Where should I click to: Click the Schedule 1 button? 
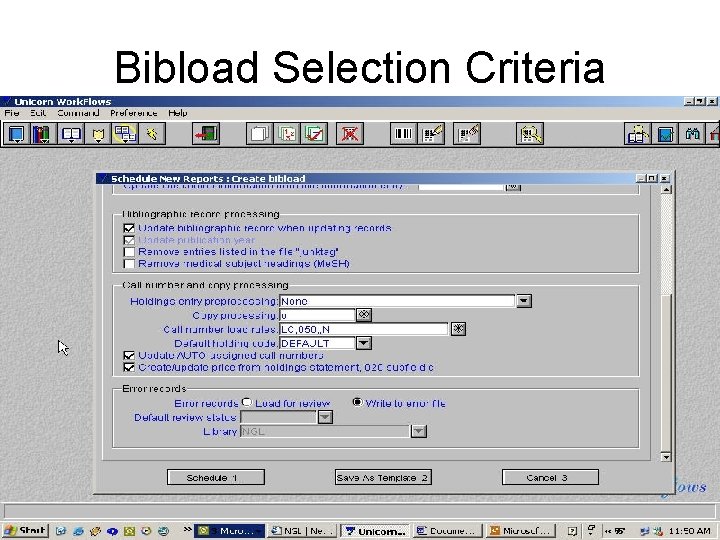click(x=216, y=478)
